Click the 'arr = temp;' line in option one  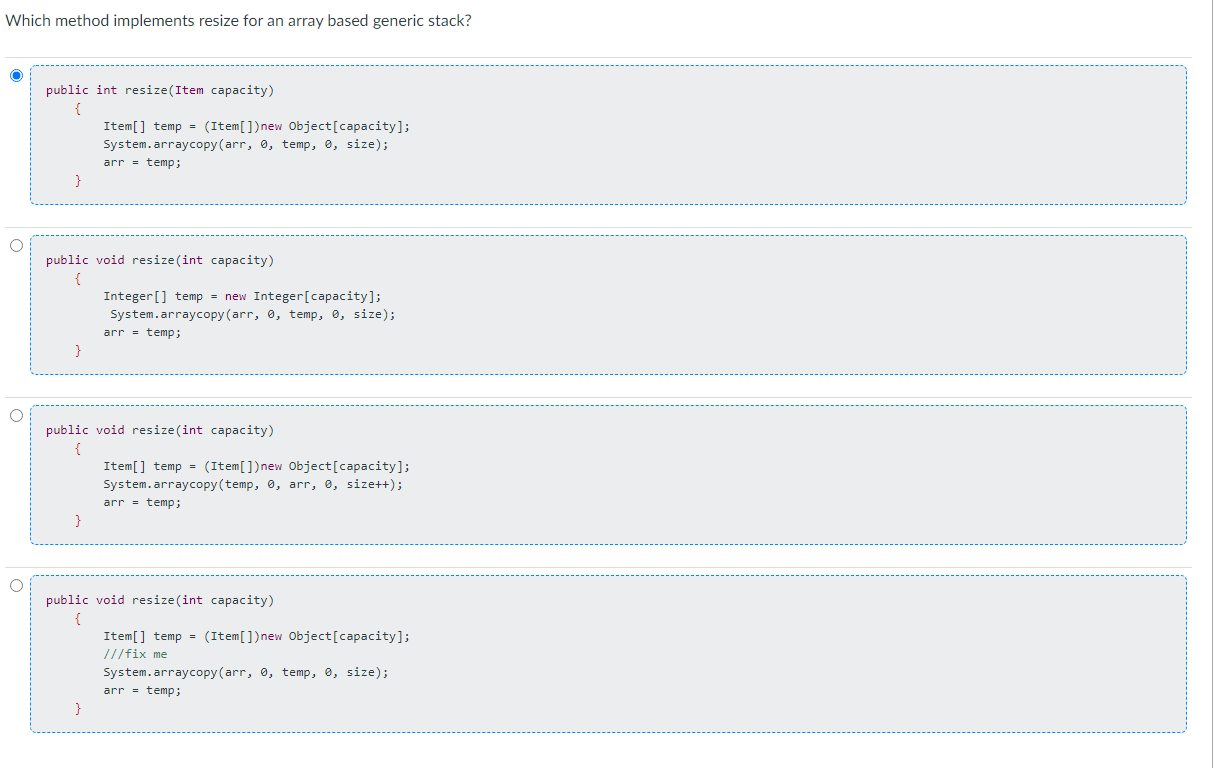[x=142, y=162]
